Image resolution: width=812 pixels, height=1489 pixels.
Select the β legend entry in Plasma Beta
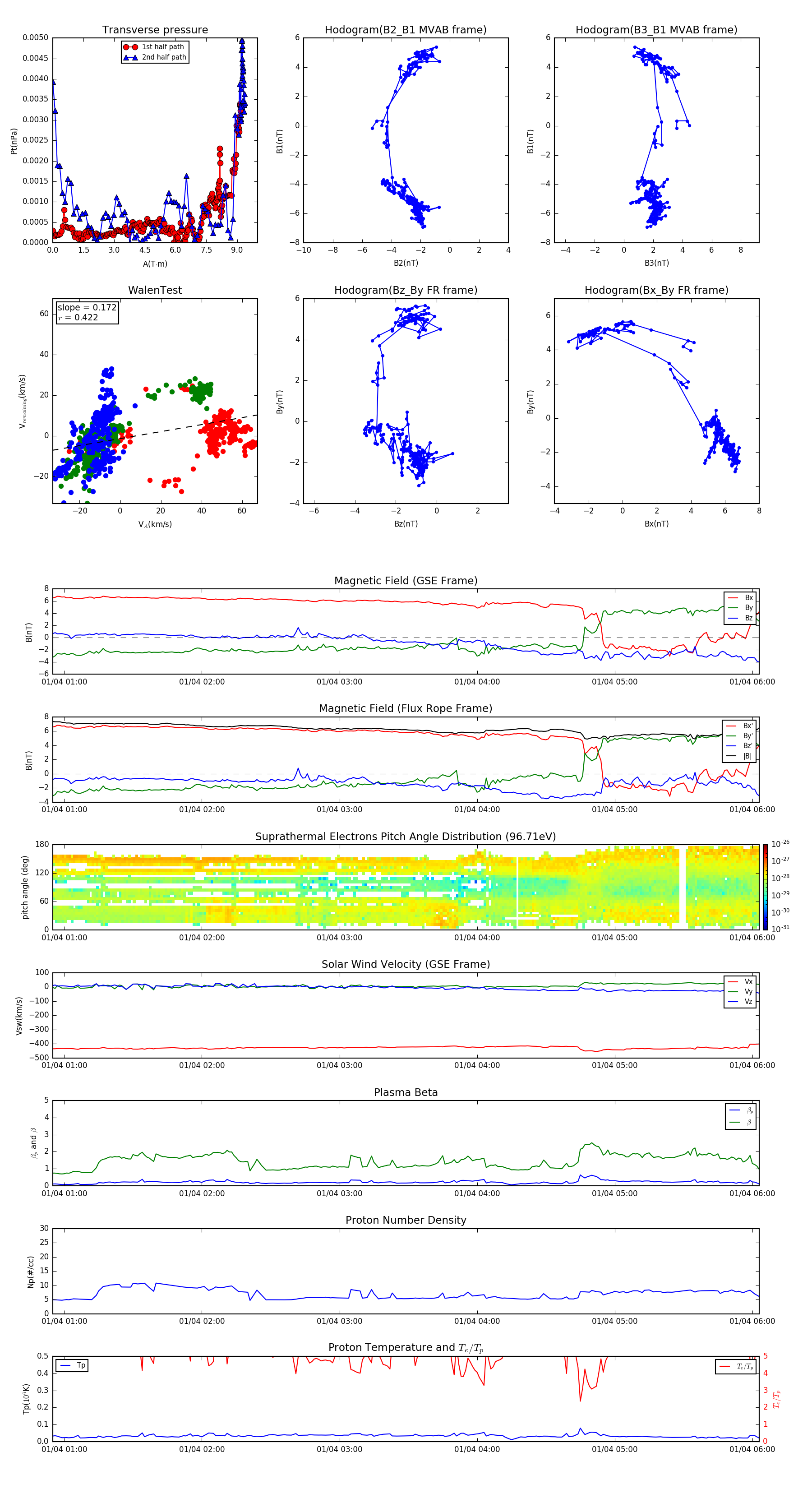pos(741,1122)
